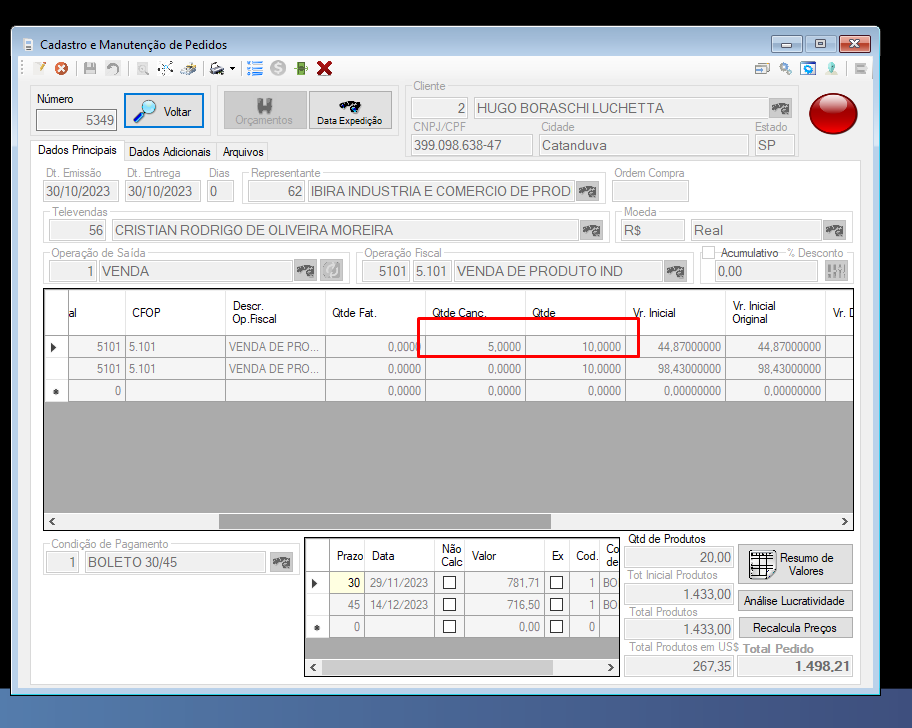Screen dimensions: 912x728
Task: Expand the printer dropdown arrow
Action: tap(232, 69)
